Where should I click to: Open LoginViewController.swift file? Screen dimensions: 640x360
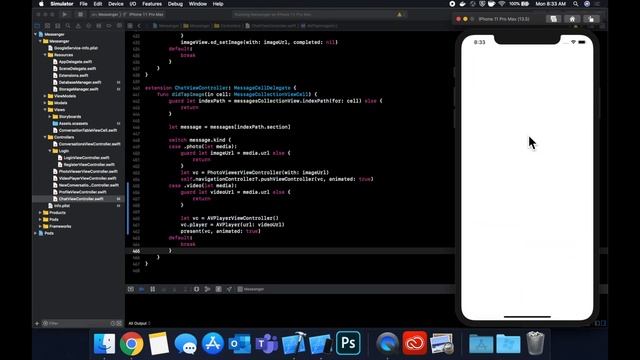coord(86,158)
